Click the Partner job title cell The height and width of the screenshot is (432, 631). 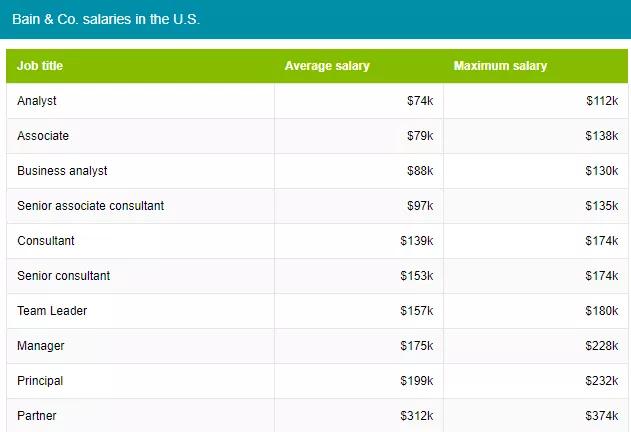point(38,415)
